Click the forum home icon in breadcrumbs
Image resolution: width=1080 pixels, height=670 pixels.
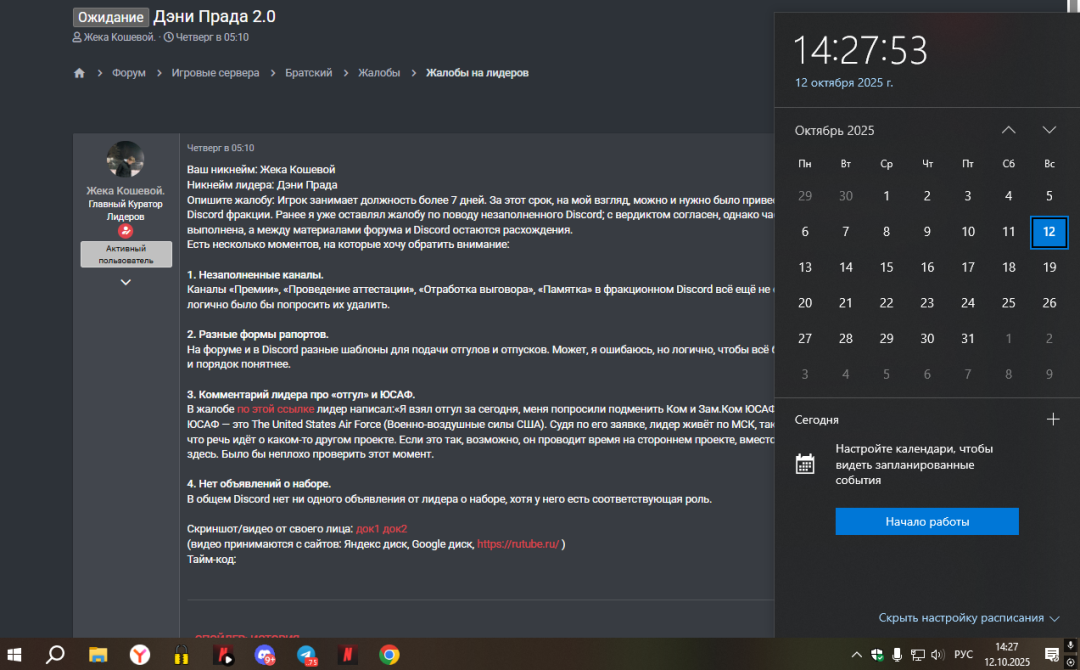pos(79,73)
